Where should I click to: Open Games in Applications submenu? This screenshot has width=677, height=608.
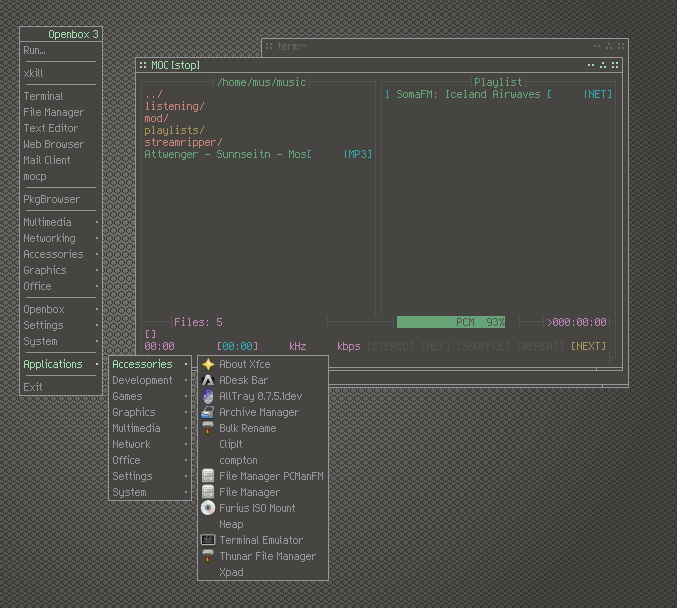tap(150, 396)
